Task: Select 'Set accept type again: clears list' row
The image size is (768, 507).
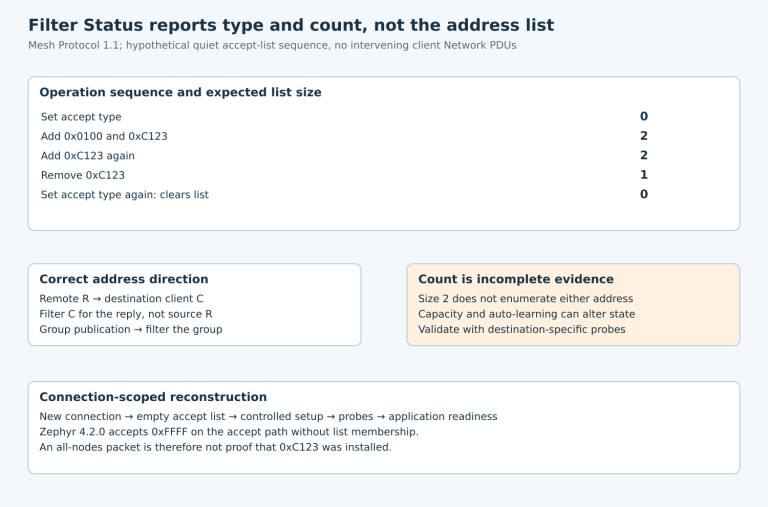Action: [124, 195]
